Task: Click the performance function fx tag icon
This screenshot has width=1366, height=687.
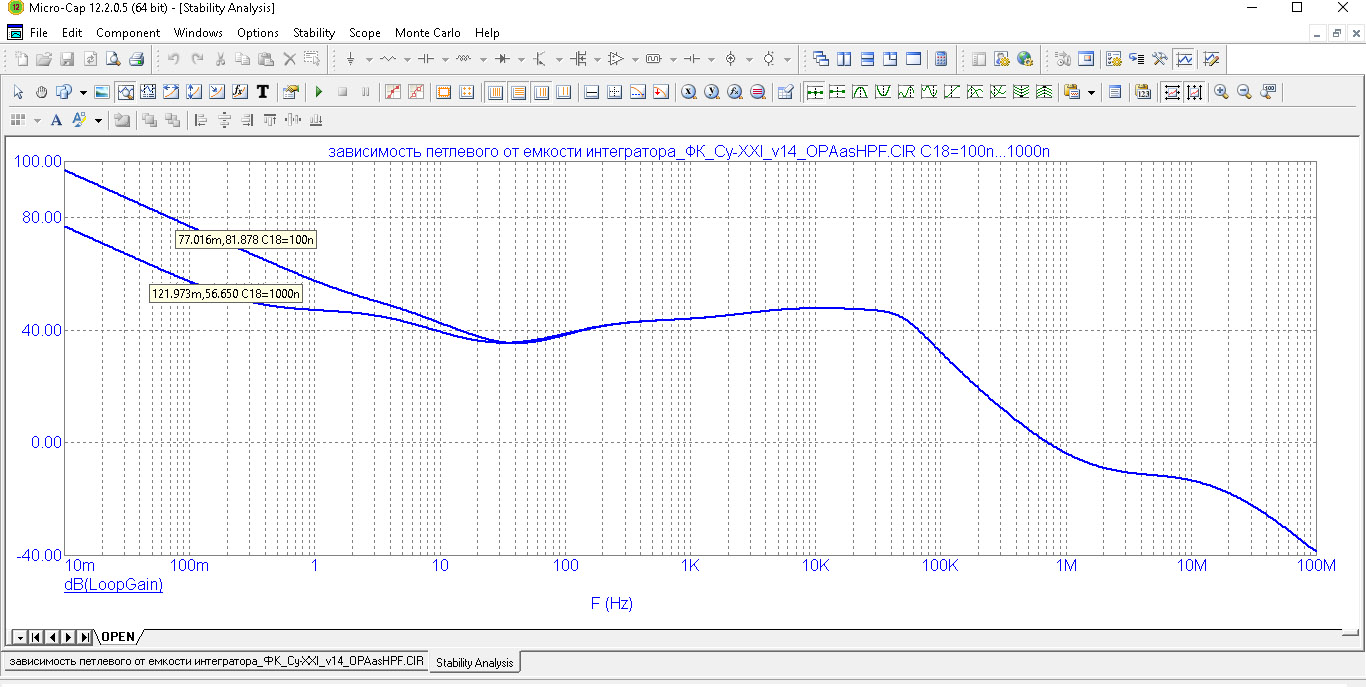Action: click(239, 92)
